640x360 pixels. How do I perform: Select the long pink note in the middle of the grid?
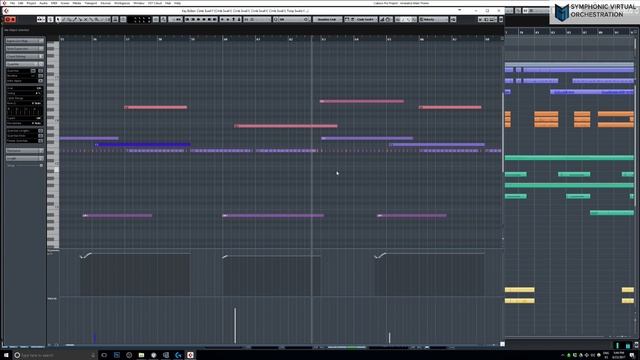[x=286, y=126]
